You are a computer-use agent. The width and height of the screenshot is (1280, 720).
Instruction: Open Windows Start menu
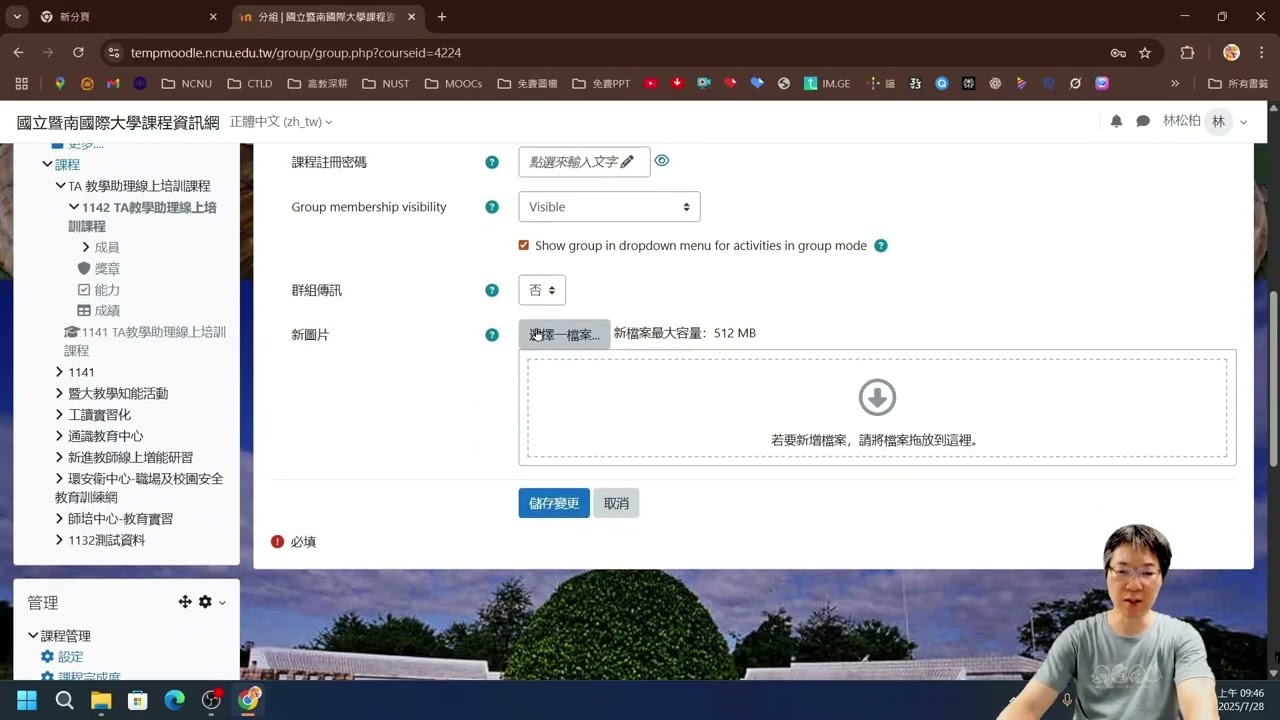pos(27,700)
